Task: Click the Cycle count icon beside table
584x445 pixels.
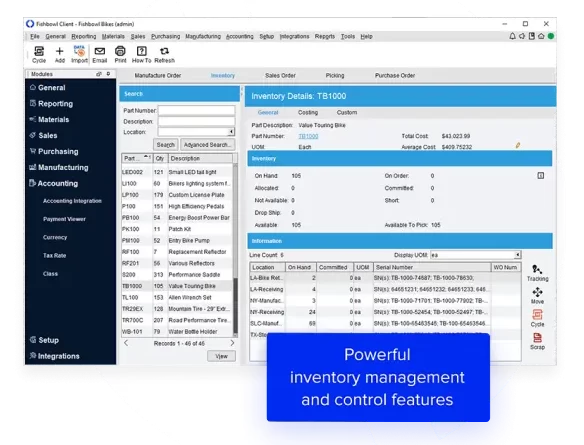Action: click(537, 318)
